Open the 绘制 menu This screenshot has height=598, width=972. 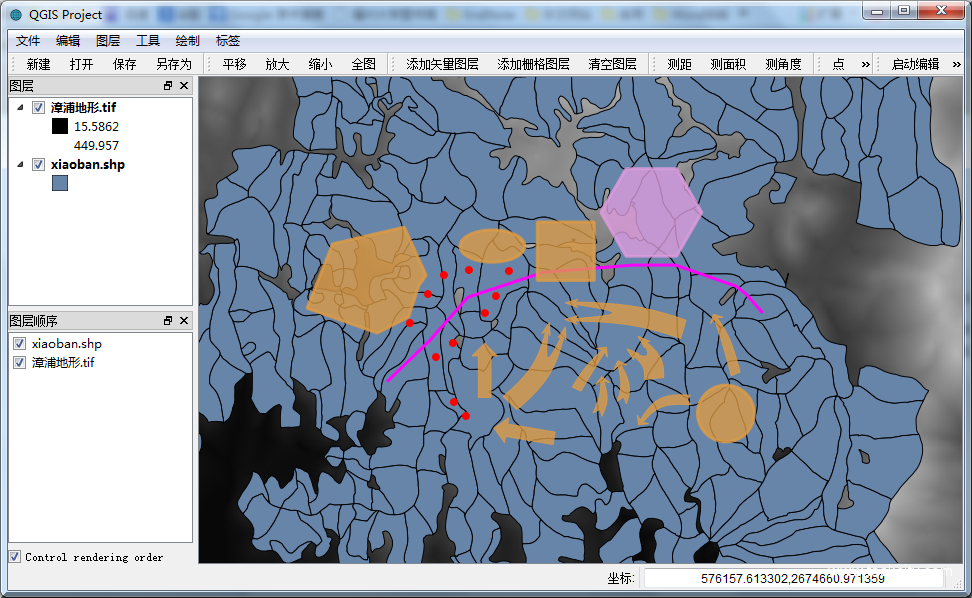click(x=187, y=41)
